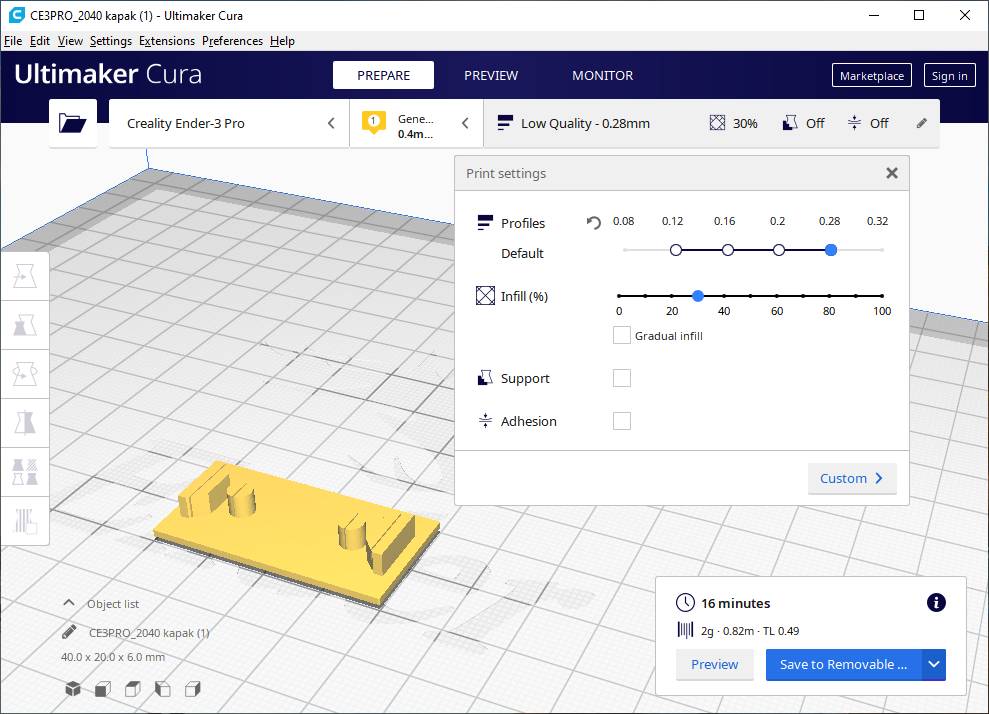Switch to 3D perspective view cube icon
This screenshot has width=989, height=714.
pos(73,689)
